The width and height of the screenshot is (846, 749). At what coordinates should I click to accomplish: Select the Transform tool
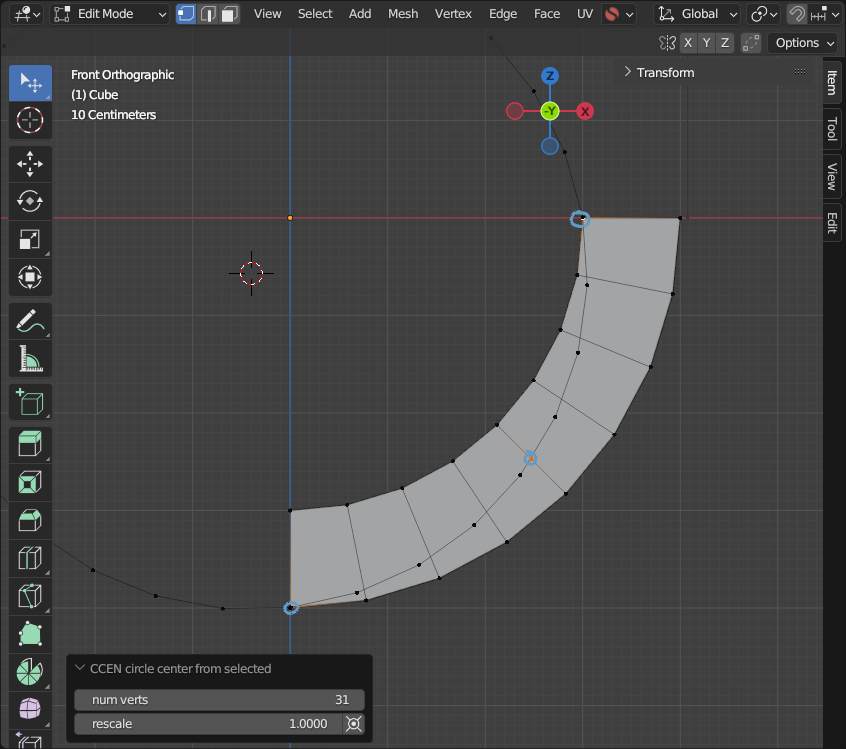[x=30, y=277]
